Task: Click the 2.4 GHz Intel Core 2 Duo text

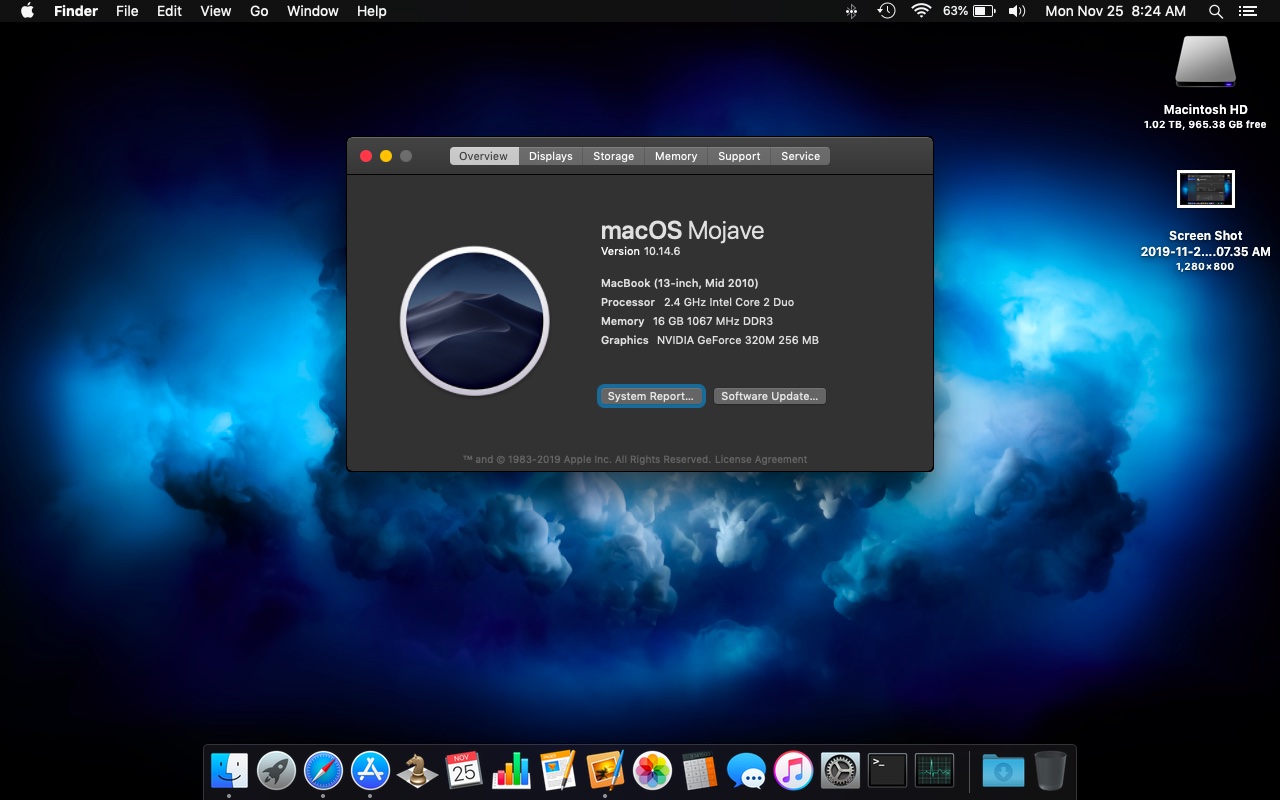Action: pos(729,302)
